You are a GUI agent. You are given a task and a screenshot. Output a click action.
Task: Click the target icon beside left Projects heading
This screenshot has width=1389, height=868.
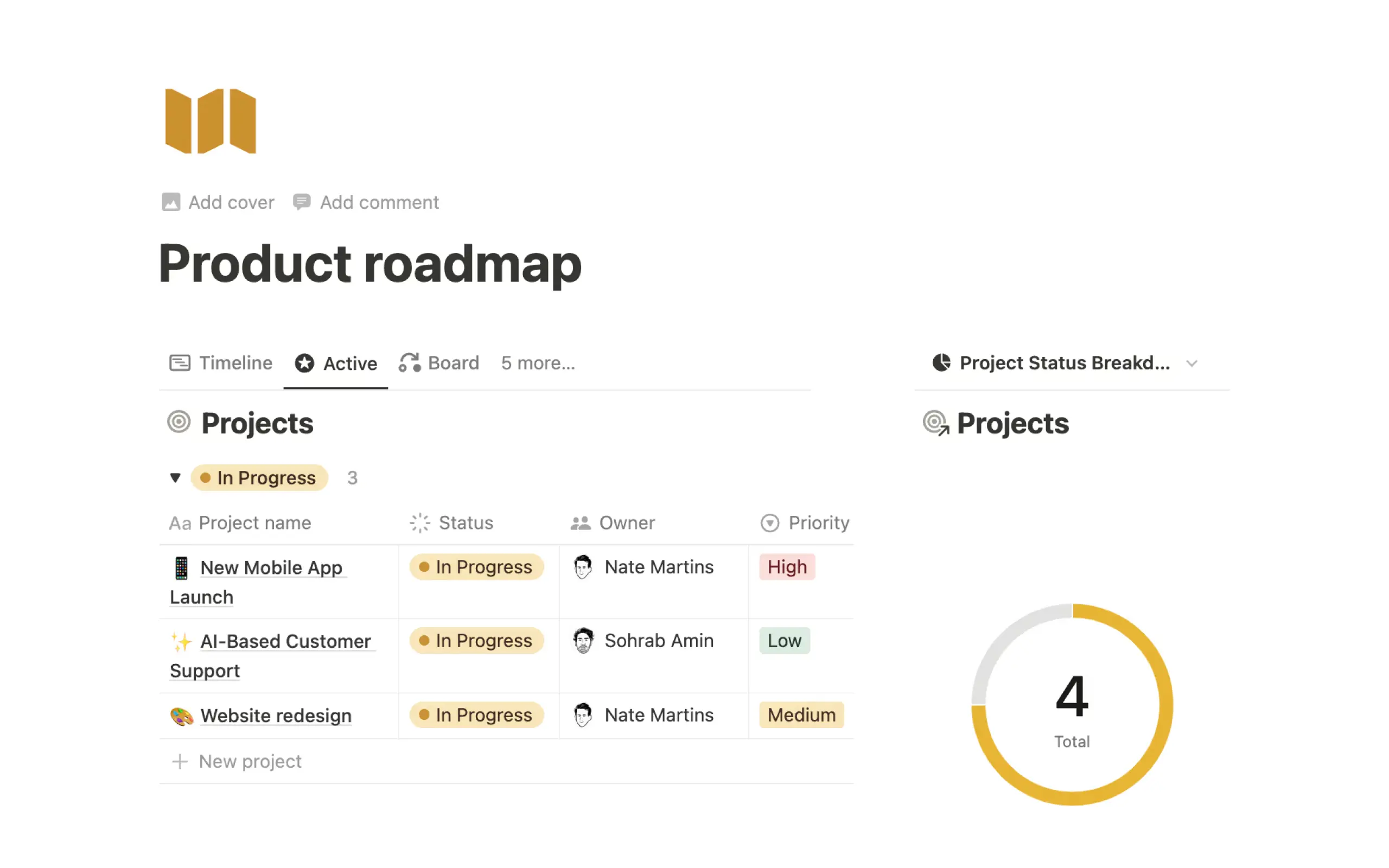coord(179,422)
